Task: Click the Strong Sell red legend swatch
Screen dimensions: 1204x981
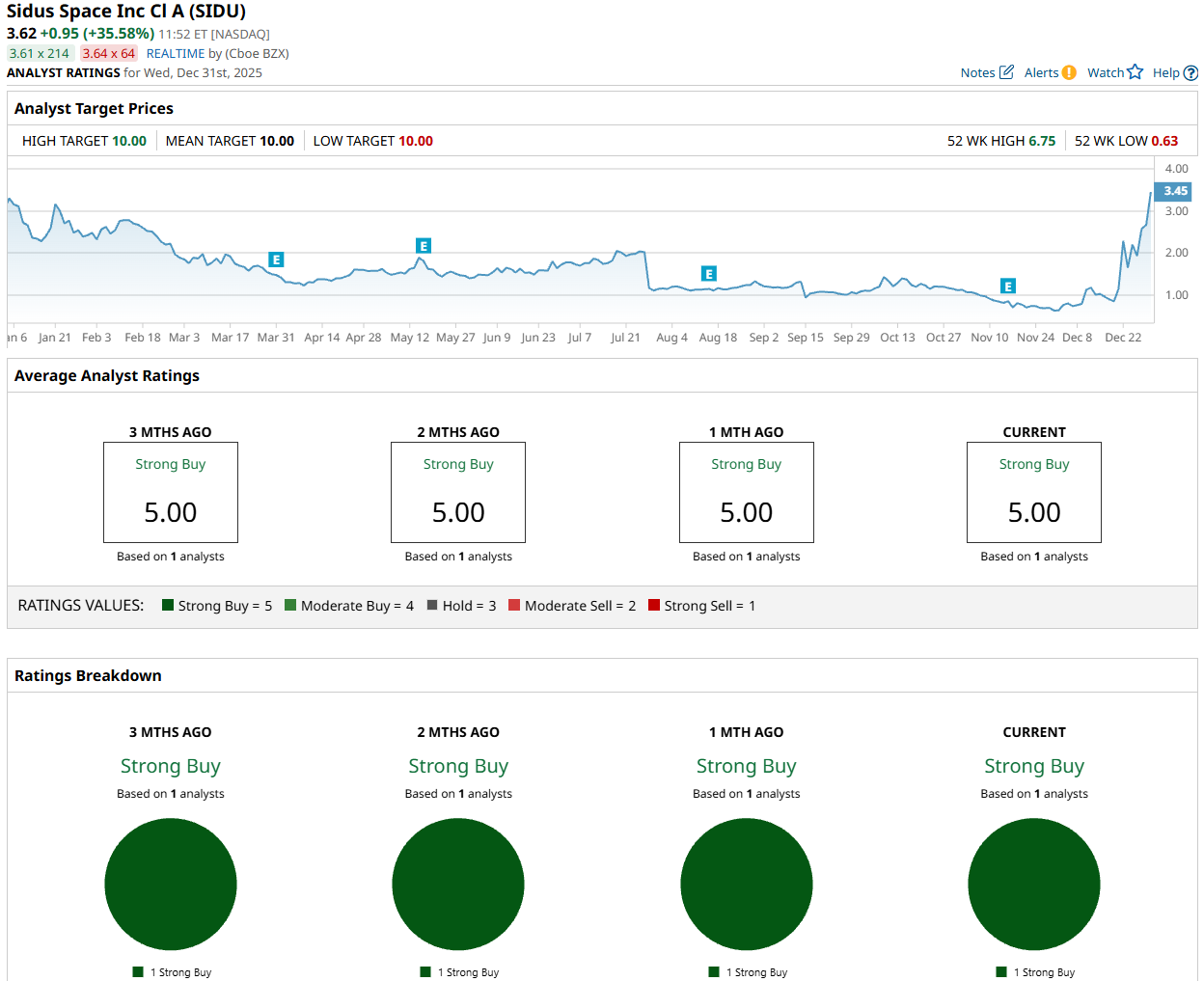Action: [654, 605]
